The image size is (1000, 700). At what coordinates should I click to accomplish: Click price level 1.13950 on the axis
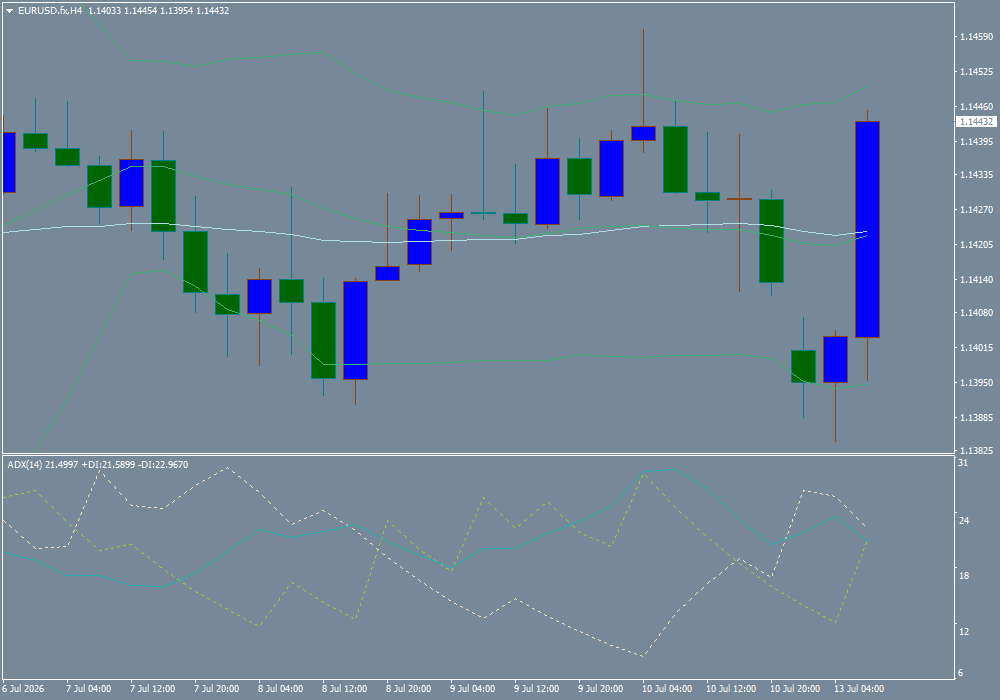click(x=976, y=383)
